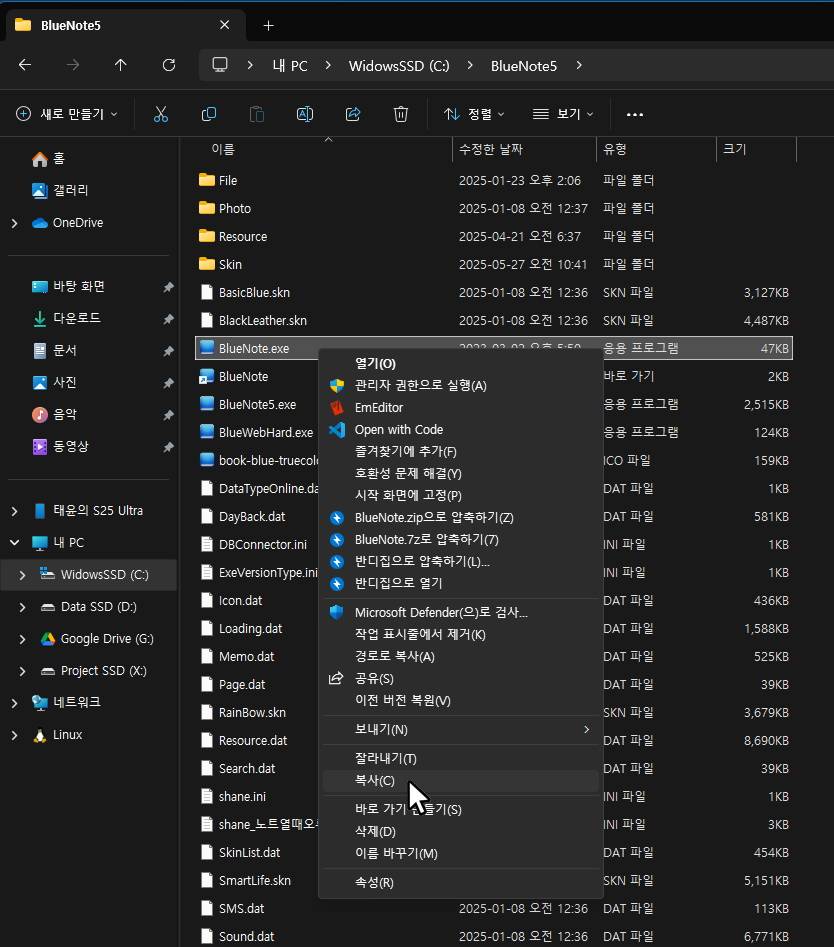This screenshot has height=947, width=834.
Task: Click 열기(O) in the context menu
Action: click(460, 364)
